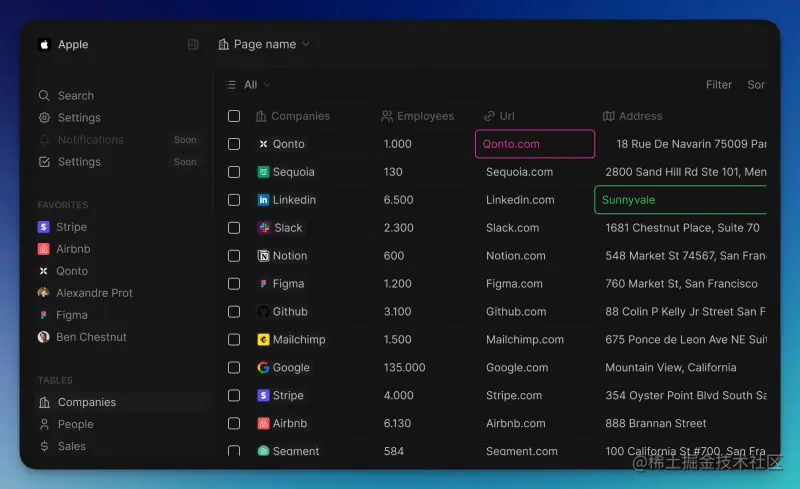The height and width of the screenshot is (489, 800).
Task: Open the Slack.com link
Action: 512,228
